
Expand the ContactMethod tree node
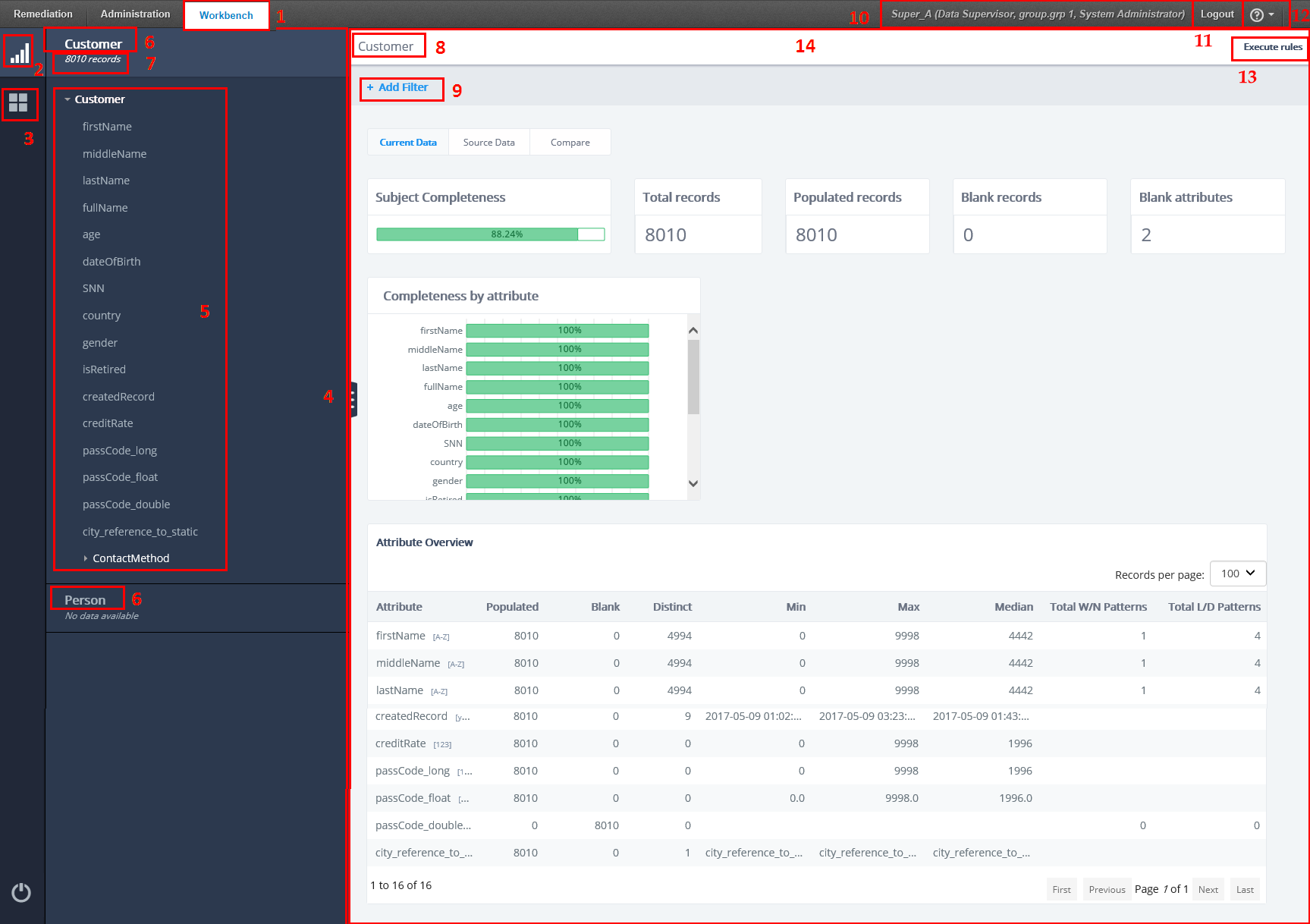[86, 558]
